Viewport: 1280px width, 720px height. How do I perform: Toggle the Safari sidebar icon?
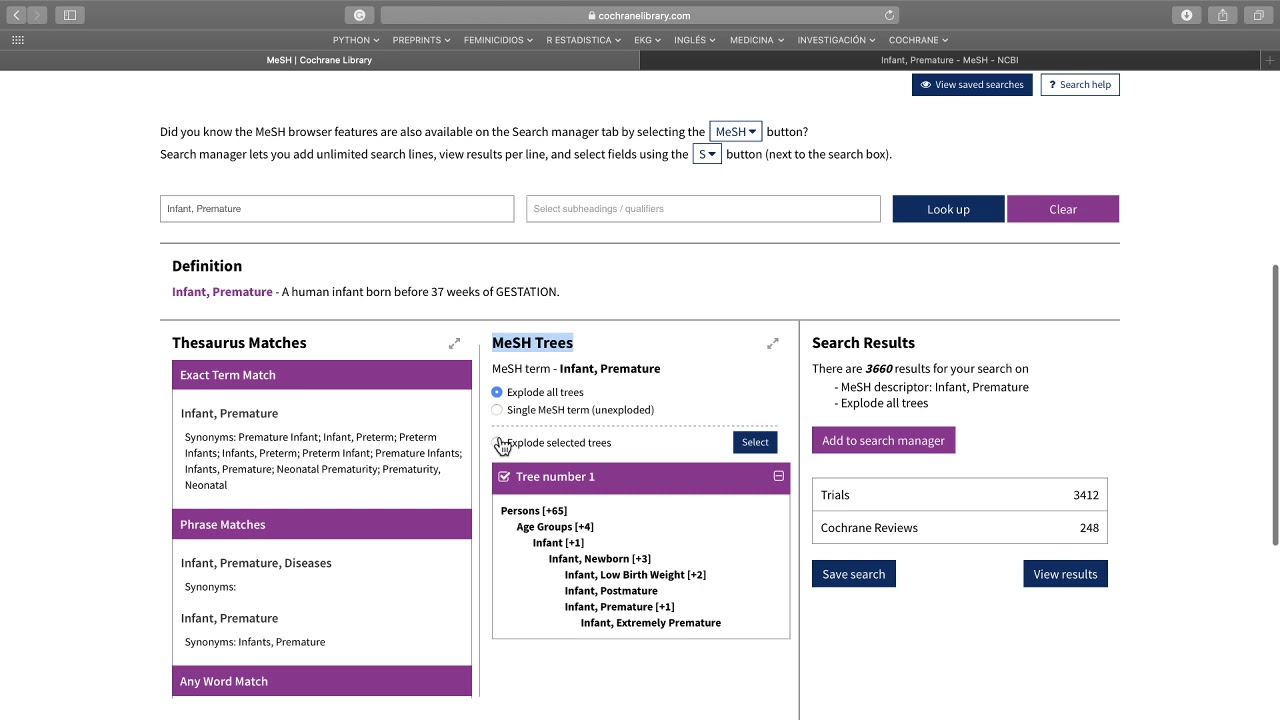tap(69, 15)
